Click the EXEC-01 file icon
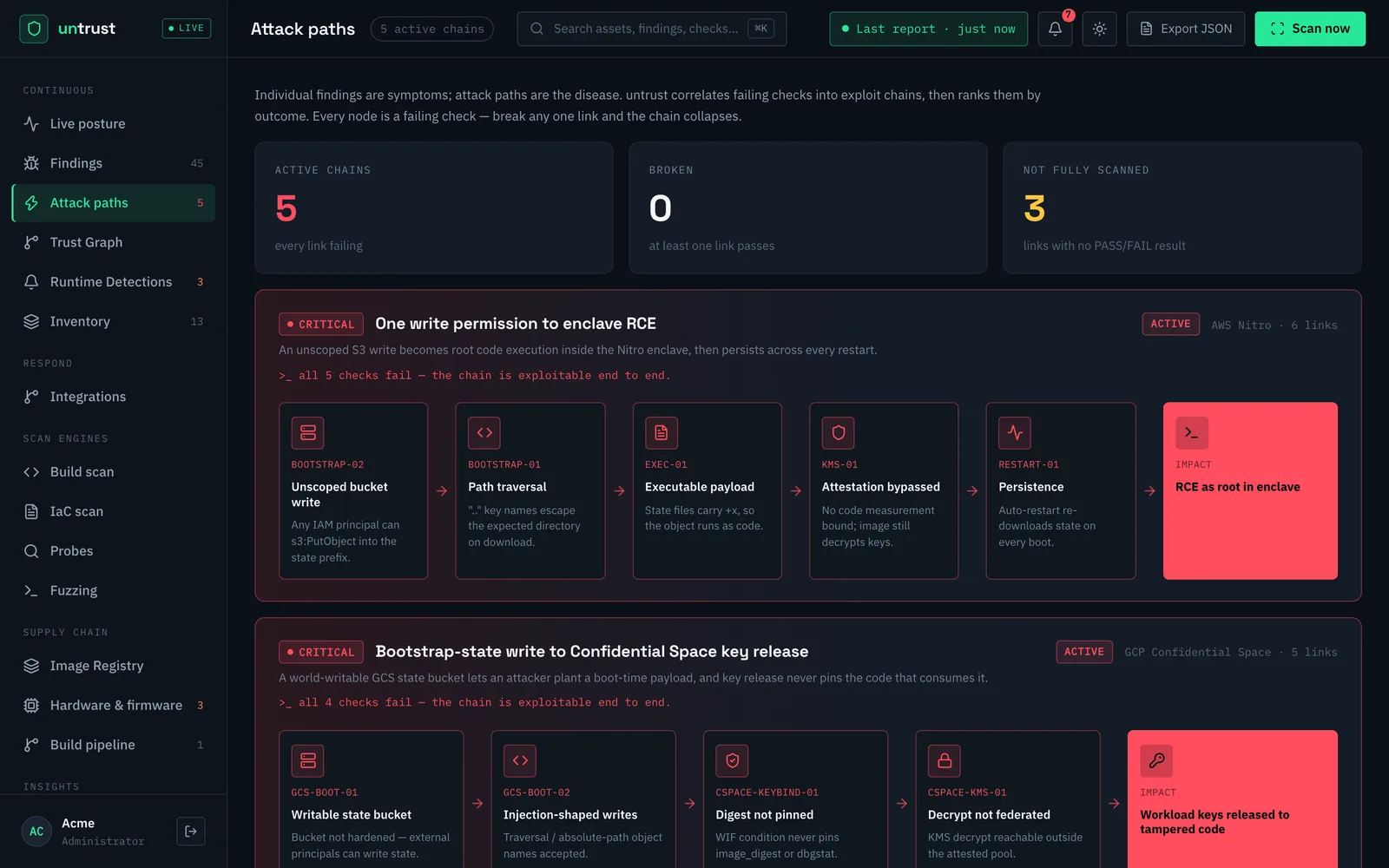Image resolution: width=1389 pixels, height=868 pixels. click(x=662, y=432)
